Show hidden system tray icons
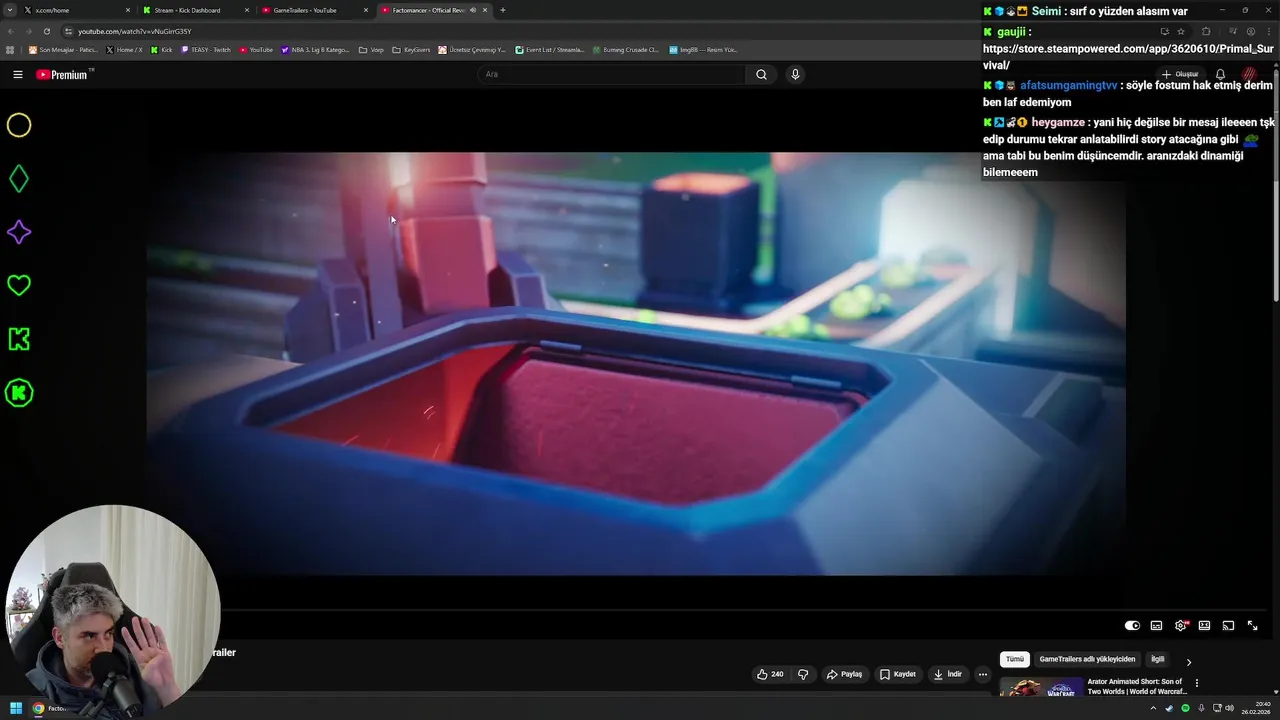The width and height of the screenshot is (1280, 720). click(x=1153, y=708)
